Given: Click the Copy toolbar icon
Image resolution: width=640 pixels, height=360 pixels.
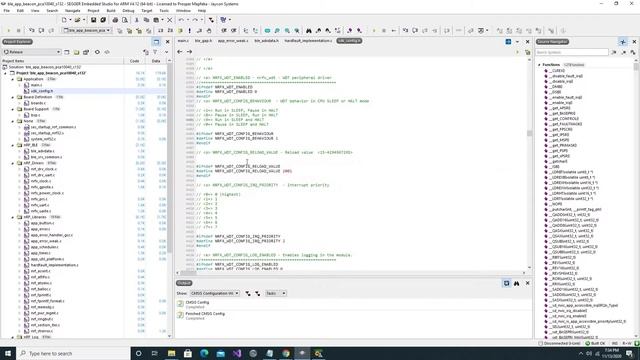Looking at the screenshot, I should click(146, 20).
